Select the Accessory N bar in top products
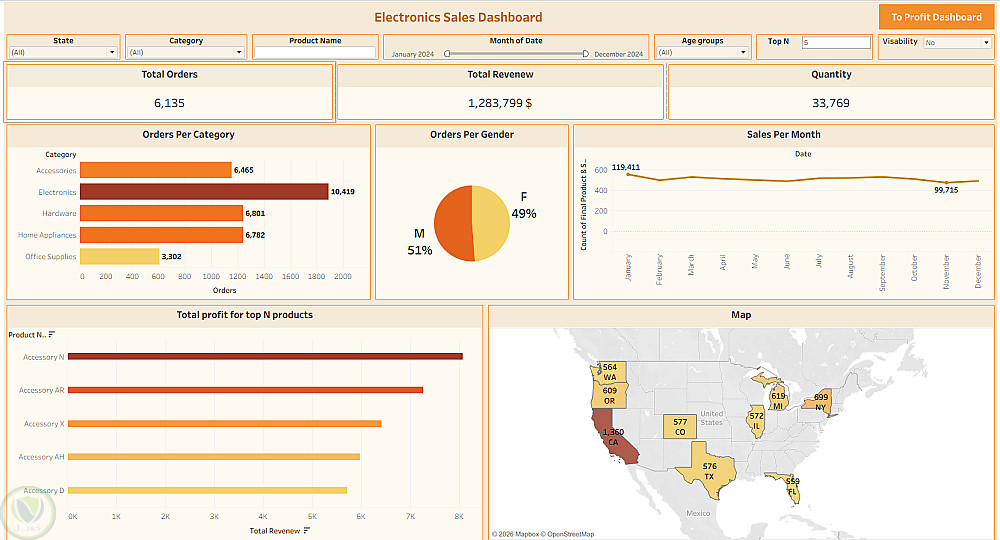 pyautogui.click(x=265, y=356)
